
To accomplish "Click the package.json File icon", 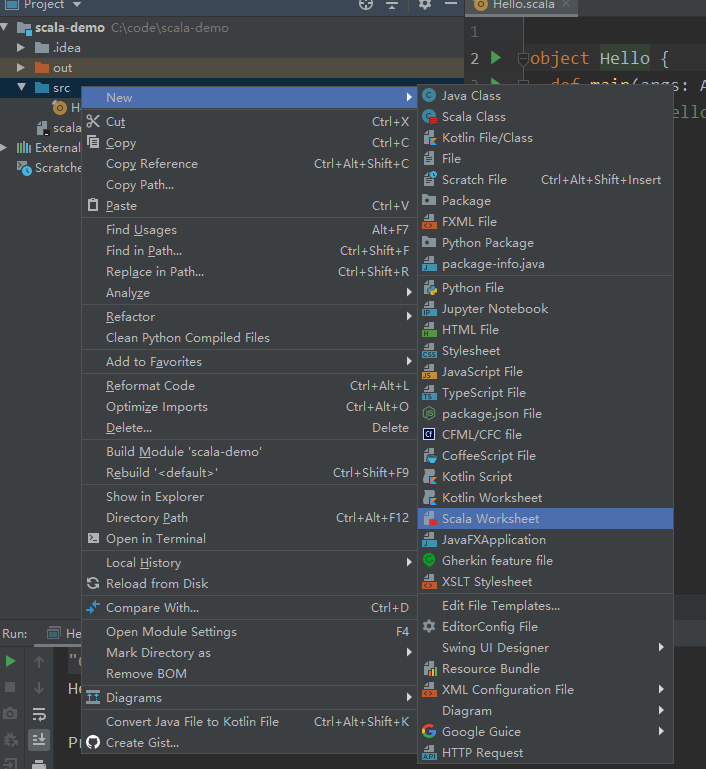I will 429,414.
